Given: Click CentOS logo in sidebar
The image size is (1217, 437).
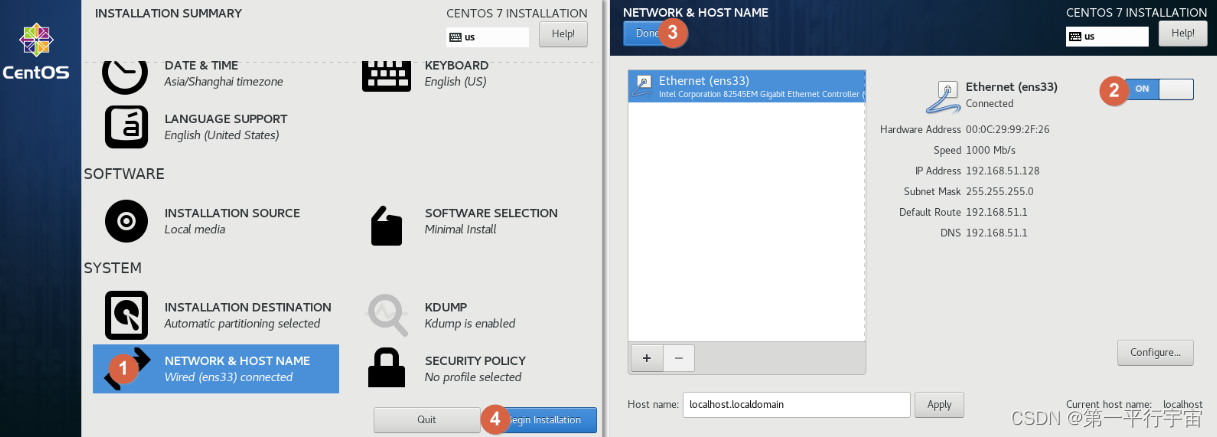Looking at the screenshot, I should click(36, 52).
